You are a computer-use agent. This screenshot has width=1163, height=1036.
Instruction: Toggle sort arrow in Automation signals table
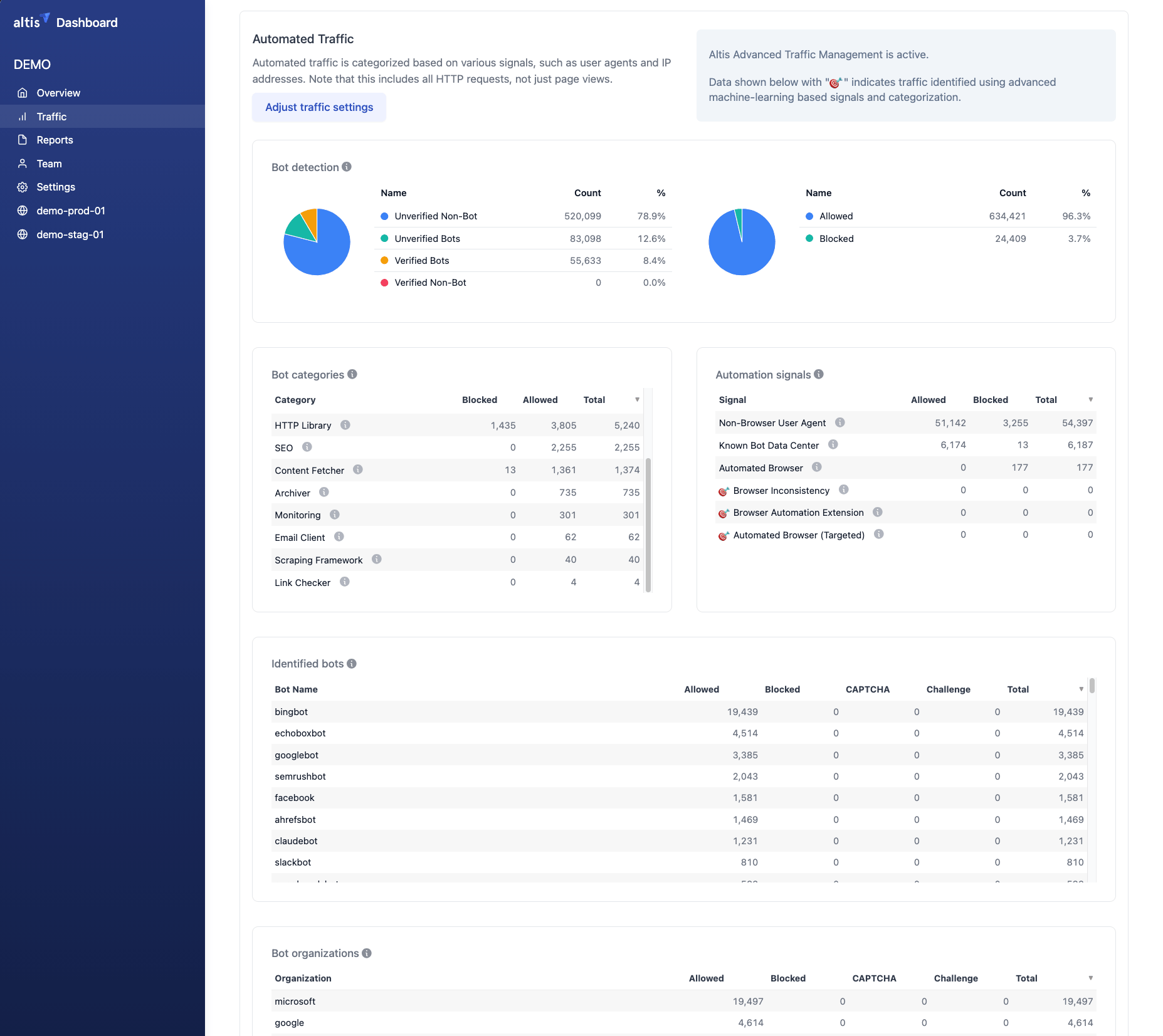point(1091,400)
